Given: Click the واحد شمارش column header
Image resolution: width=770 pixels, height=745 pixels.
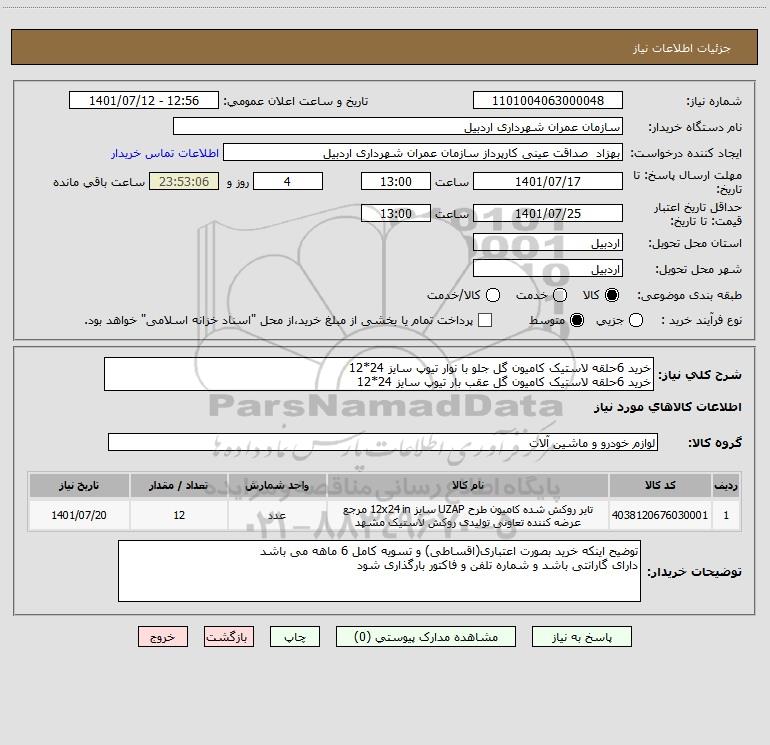Looking at the screenshot, I should [277, 485].
